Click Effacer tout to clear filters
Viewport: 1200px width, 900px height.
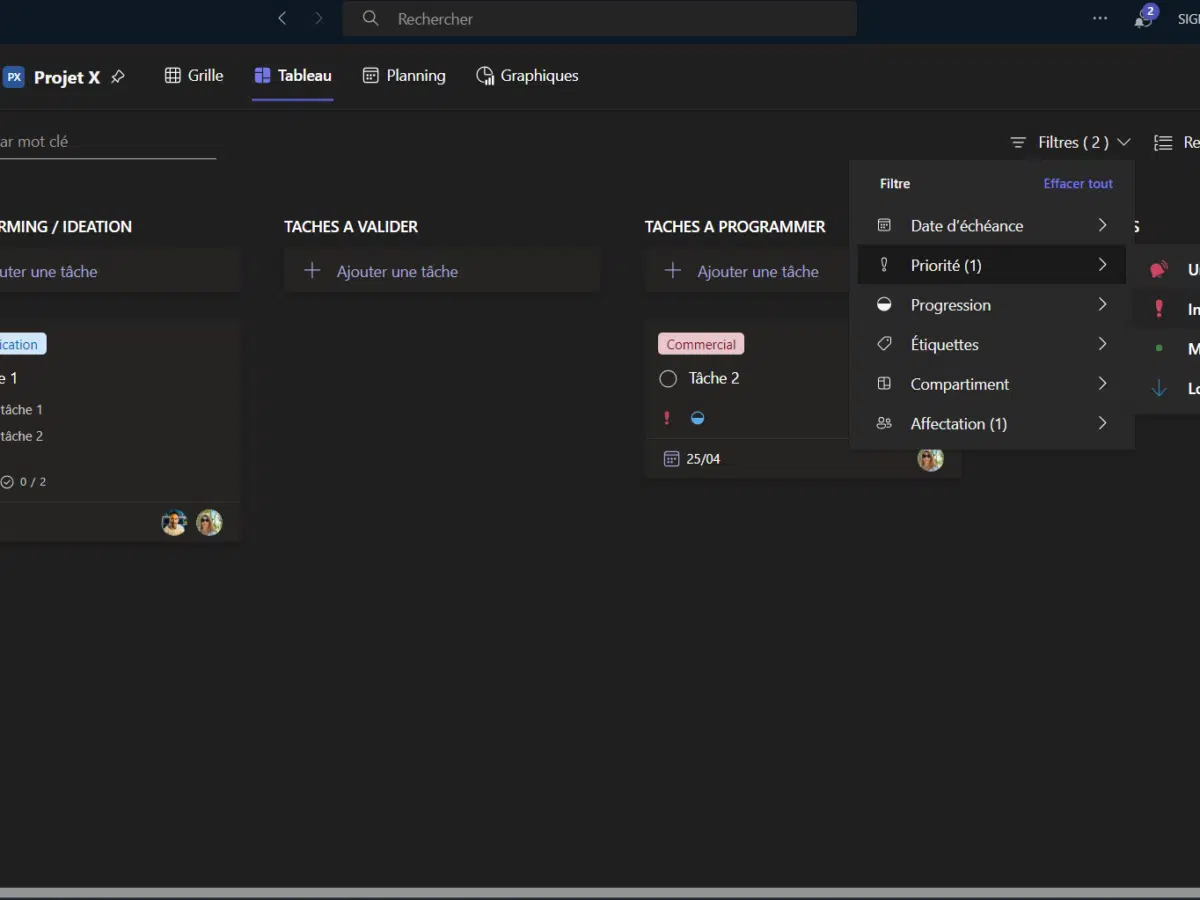click(1078, 184)
